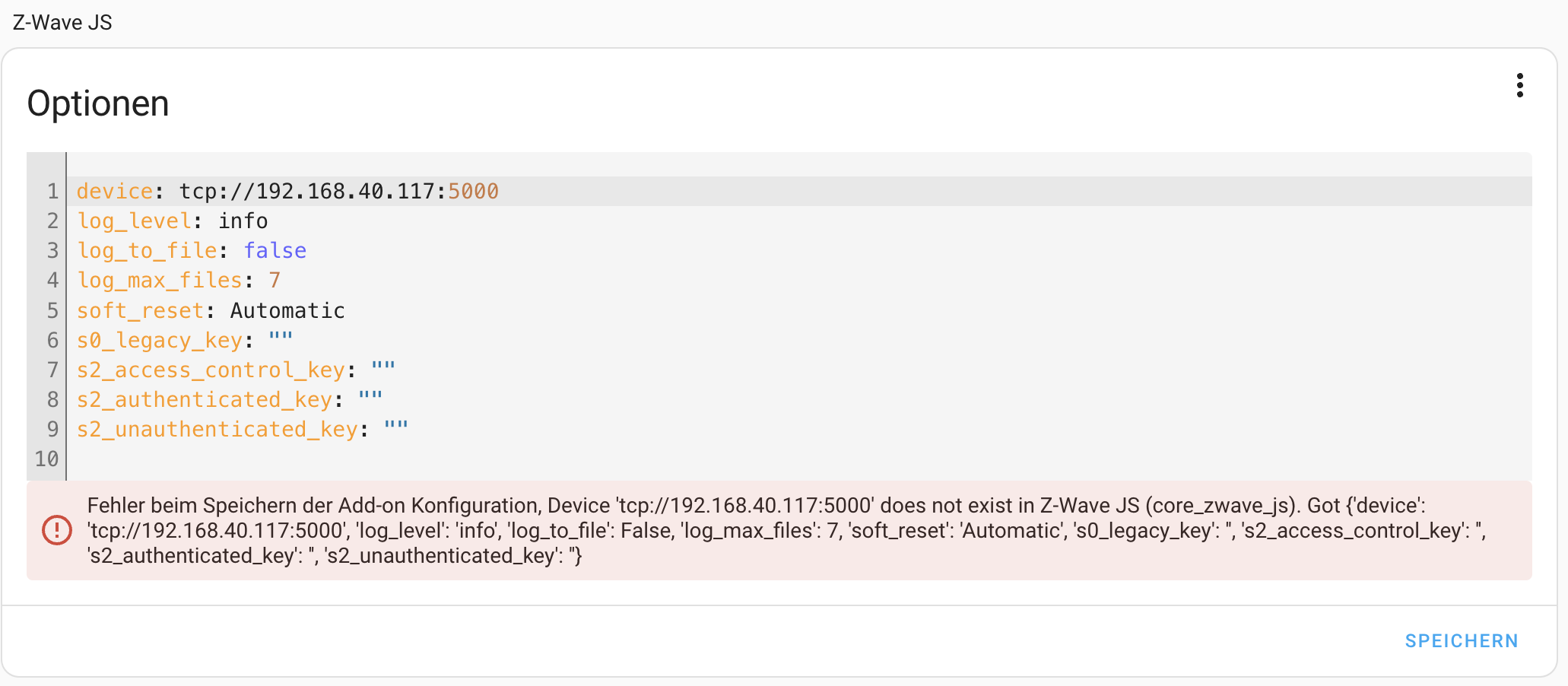Image resolution: width=1568 pixels, height=686 pixels.
Task: Click empty line 10 in editor
Action: [x=799, y=459]
